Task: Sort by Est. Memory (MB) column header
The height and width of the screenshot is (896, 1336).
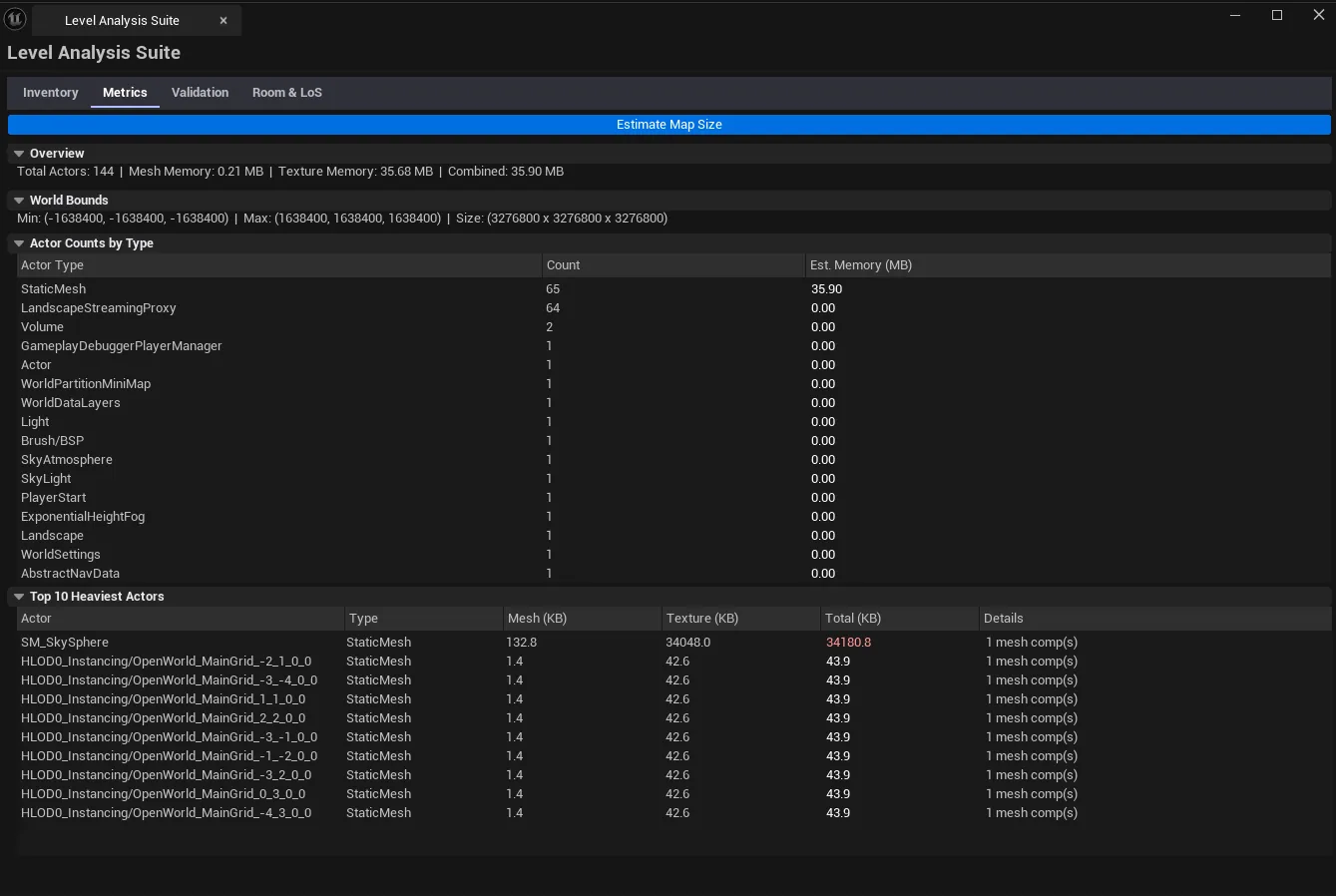Action: click(x=1068, y=265)
